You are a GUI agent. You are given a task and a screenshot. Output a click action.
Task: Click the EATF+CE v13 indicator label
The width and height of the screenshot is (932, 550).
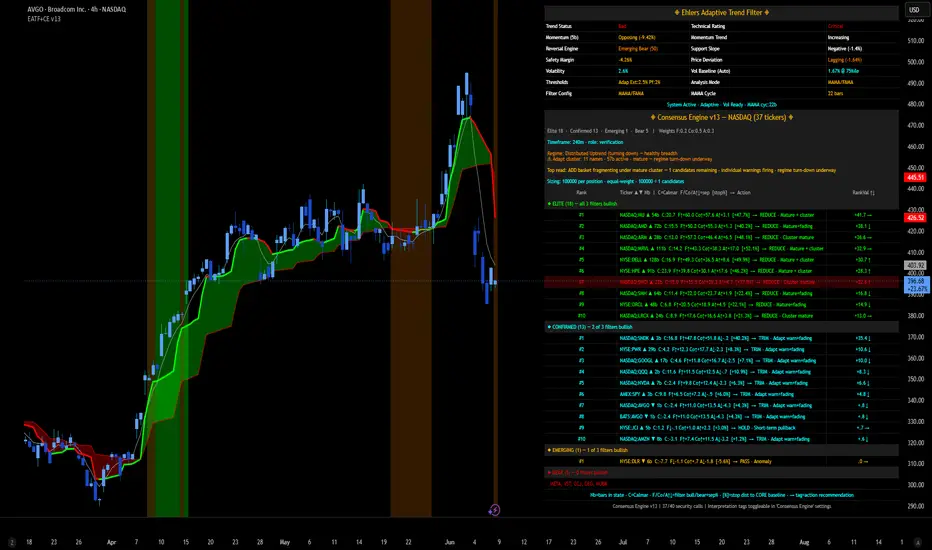tap(44, 19)
